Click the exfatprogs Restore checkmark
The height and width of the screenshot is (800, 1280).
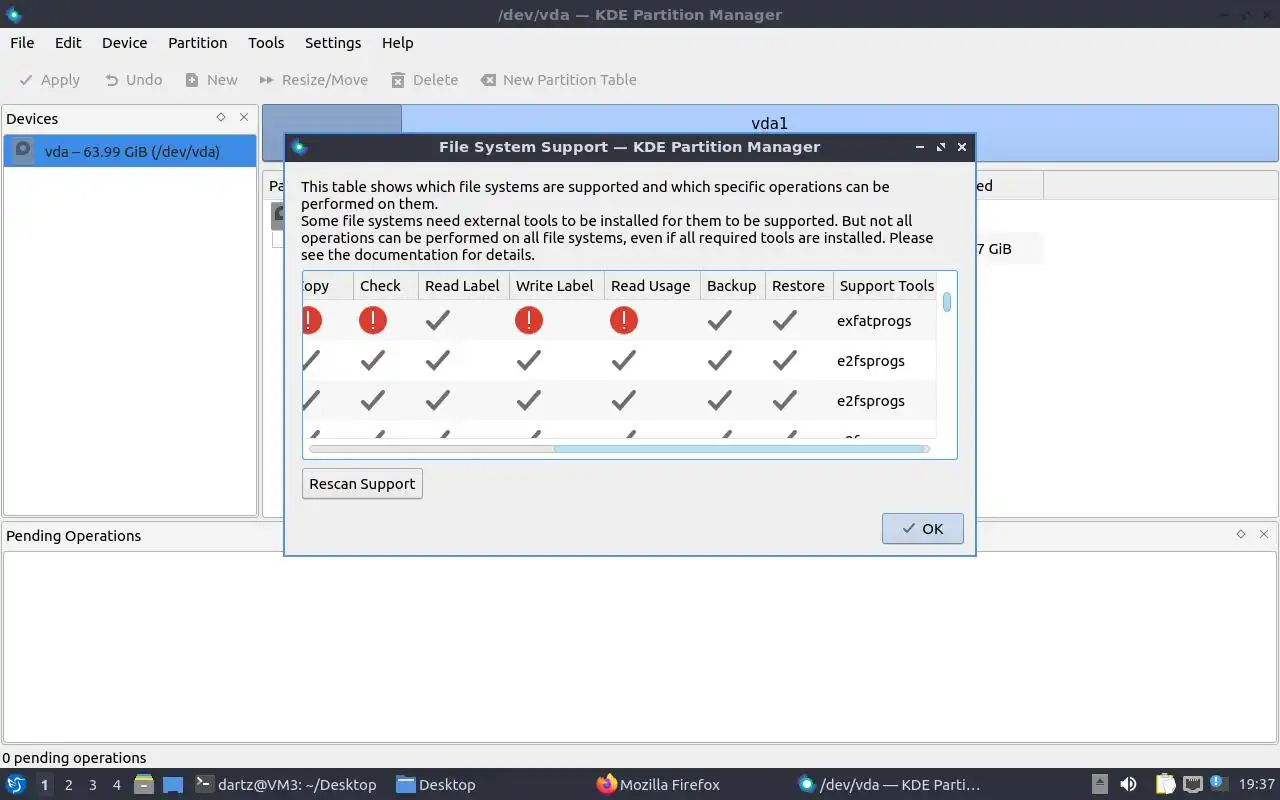[785, 320]
